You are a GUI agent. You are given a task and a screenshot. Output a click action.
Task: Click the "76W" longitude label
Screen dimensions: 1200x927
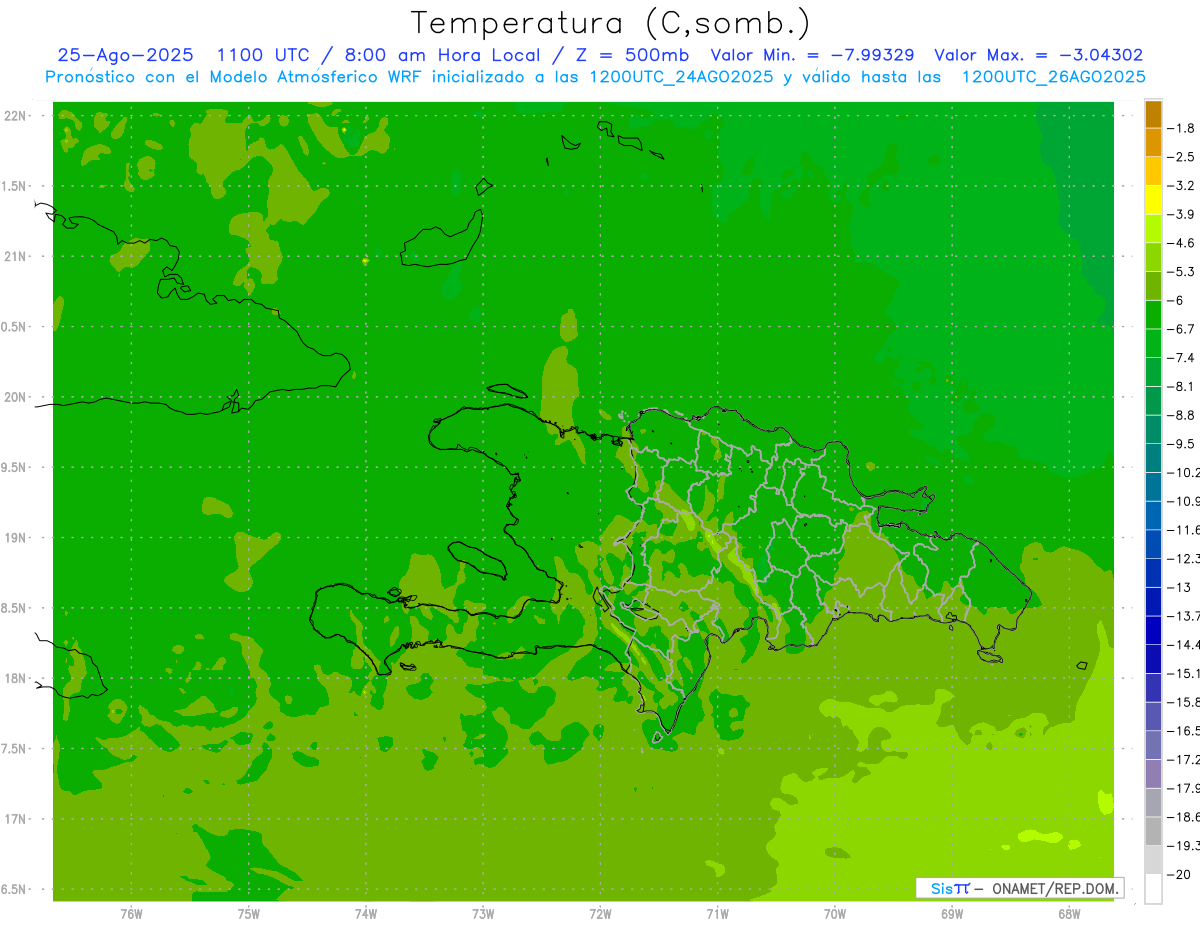[131, 913]
